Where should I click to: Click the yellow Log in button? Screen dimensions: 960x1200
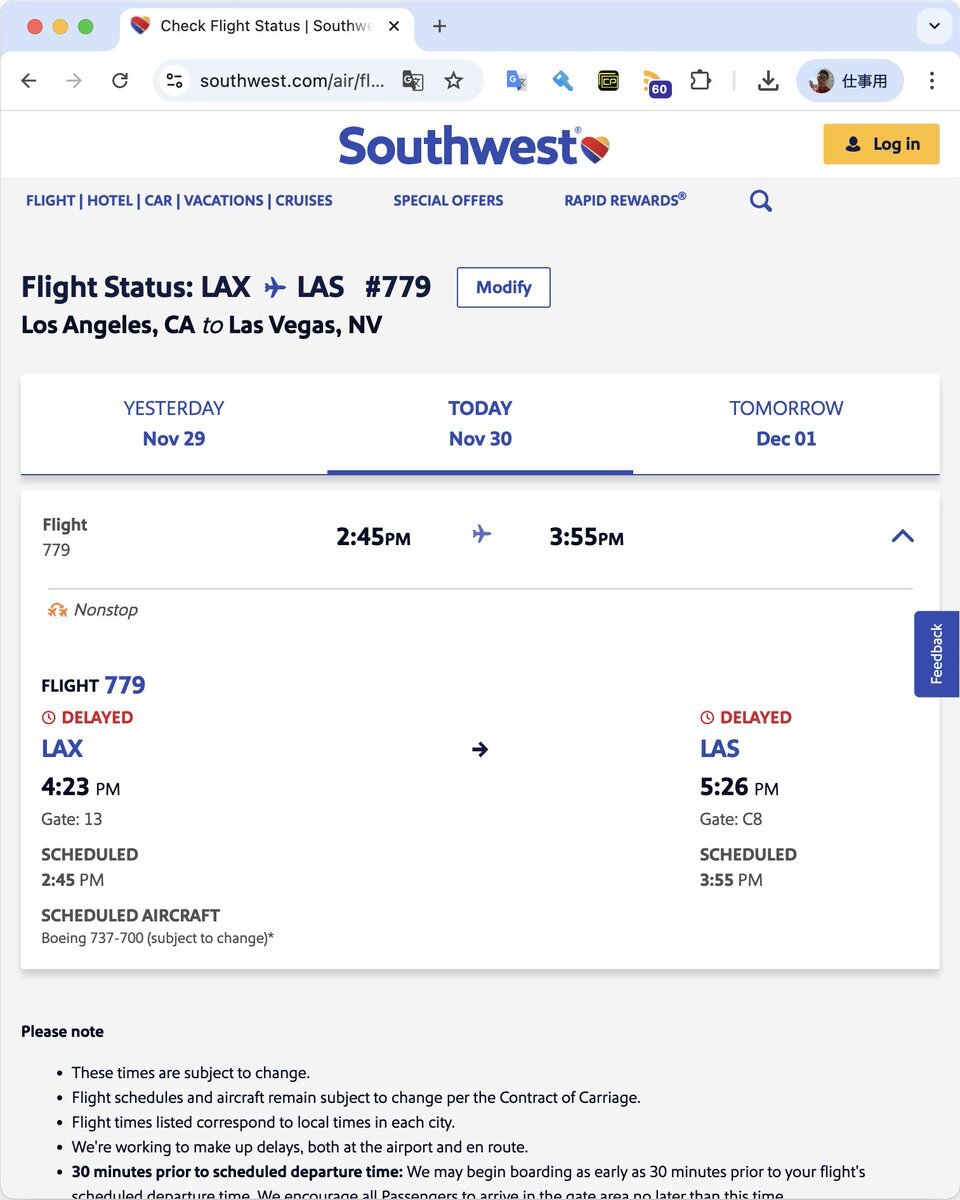[881, 144]
